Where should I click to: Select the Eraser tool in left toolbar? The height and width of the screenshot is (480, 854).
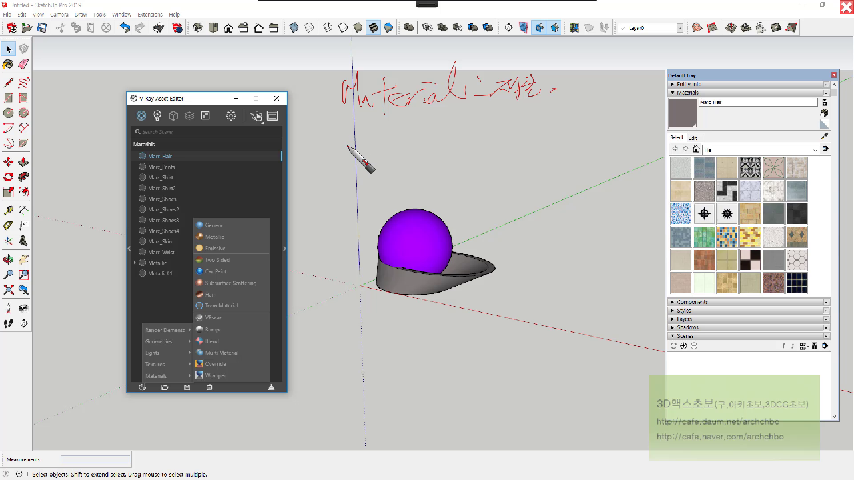pos(23,64)
